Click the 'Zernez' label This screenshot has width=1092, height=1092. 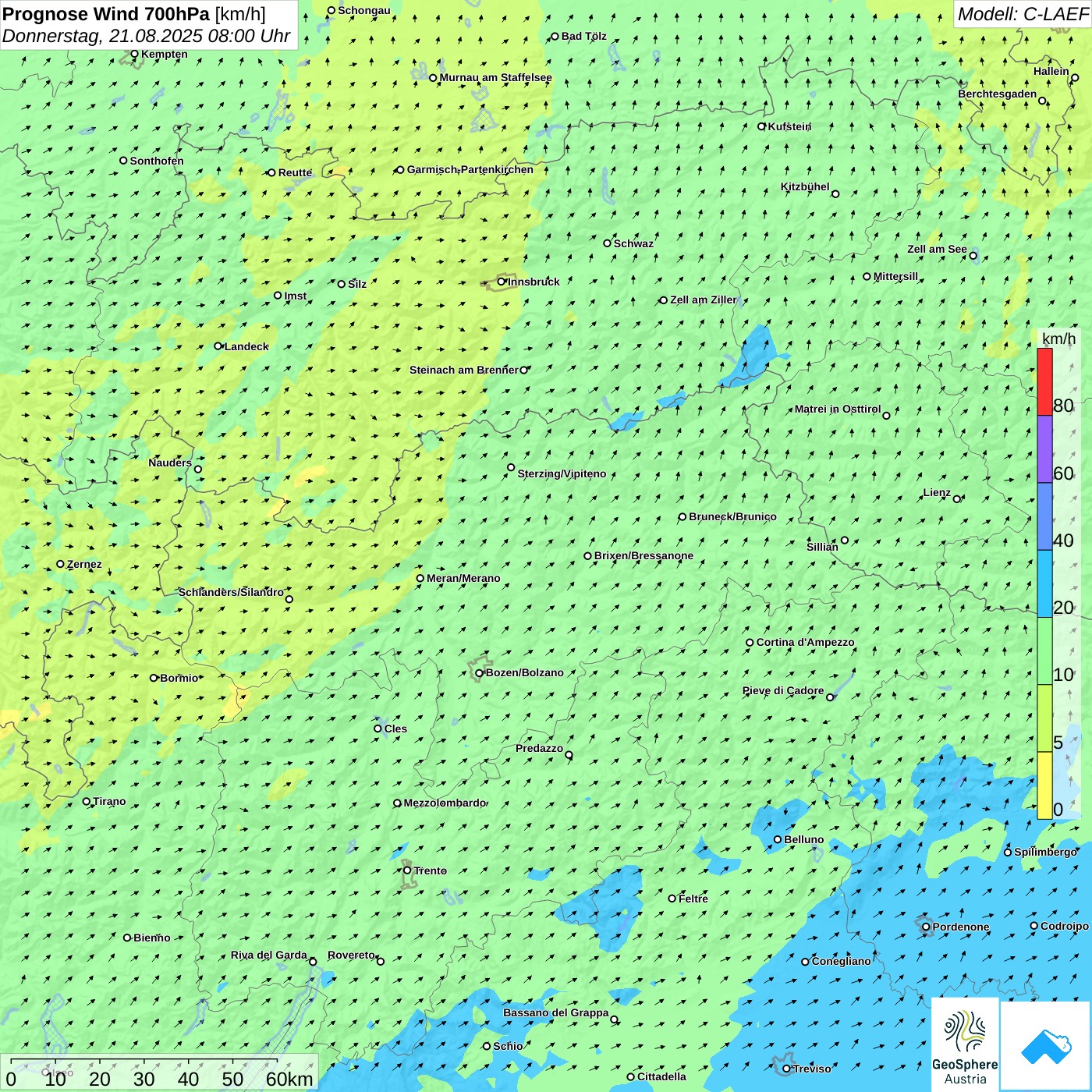click(84, 564)
